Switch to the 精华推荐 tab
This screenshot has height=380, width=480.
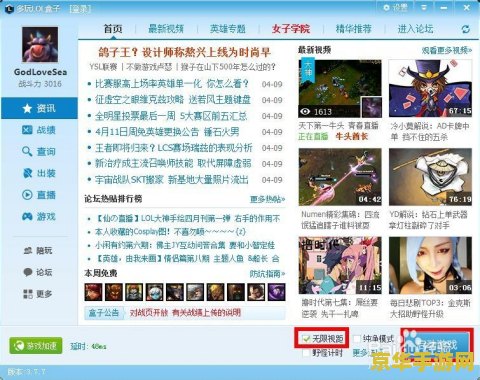point(353,29)
